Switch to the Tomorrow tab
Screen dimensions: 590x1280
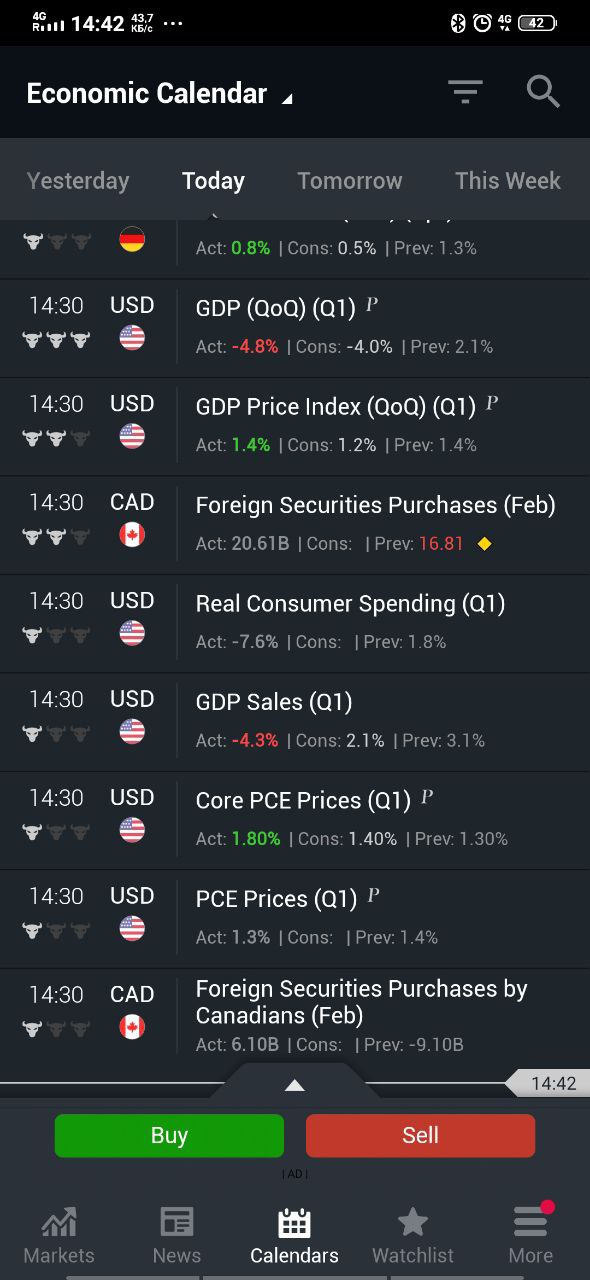coord(350,181)
